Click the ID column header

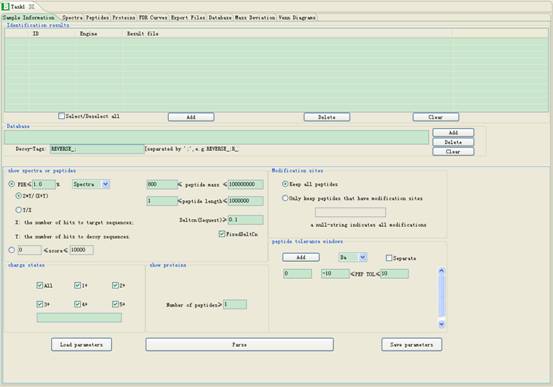[36, 34]
